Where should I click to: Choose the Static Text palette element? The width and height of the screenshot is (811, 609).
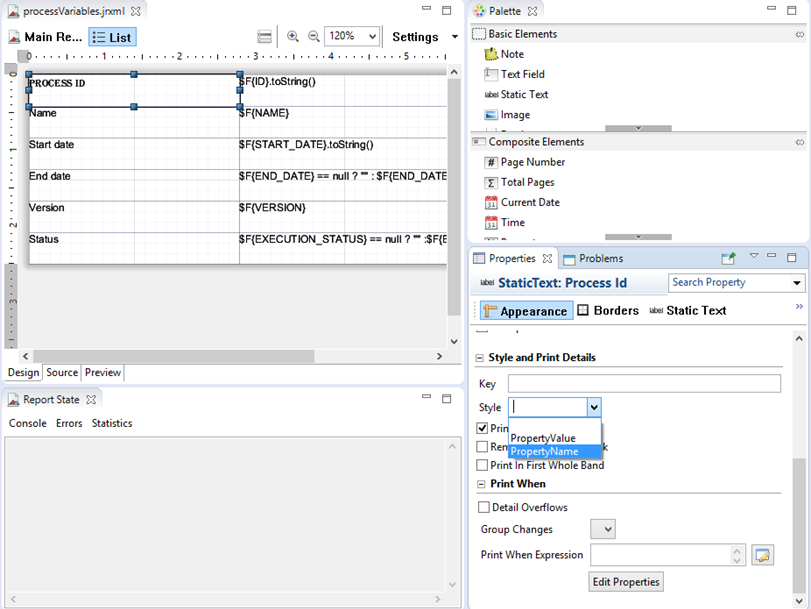(523, 94)
